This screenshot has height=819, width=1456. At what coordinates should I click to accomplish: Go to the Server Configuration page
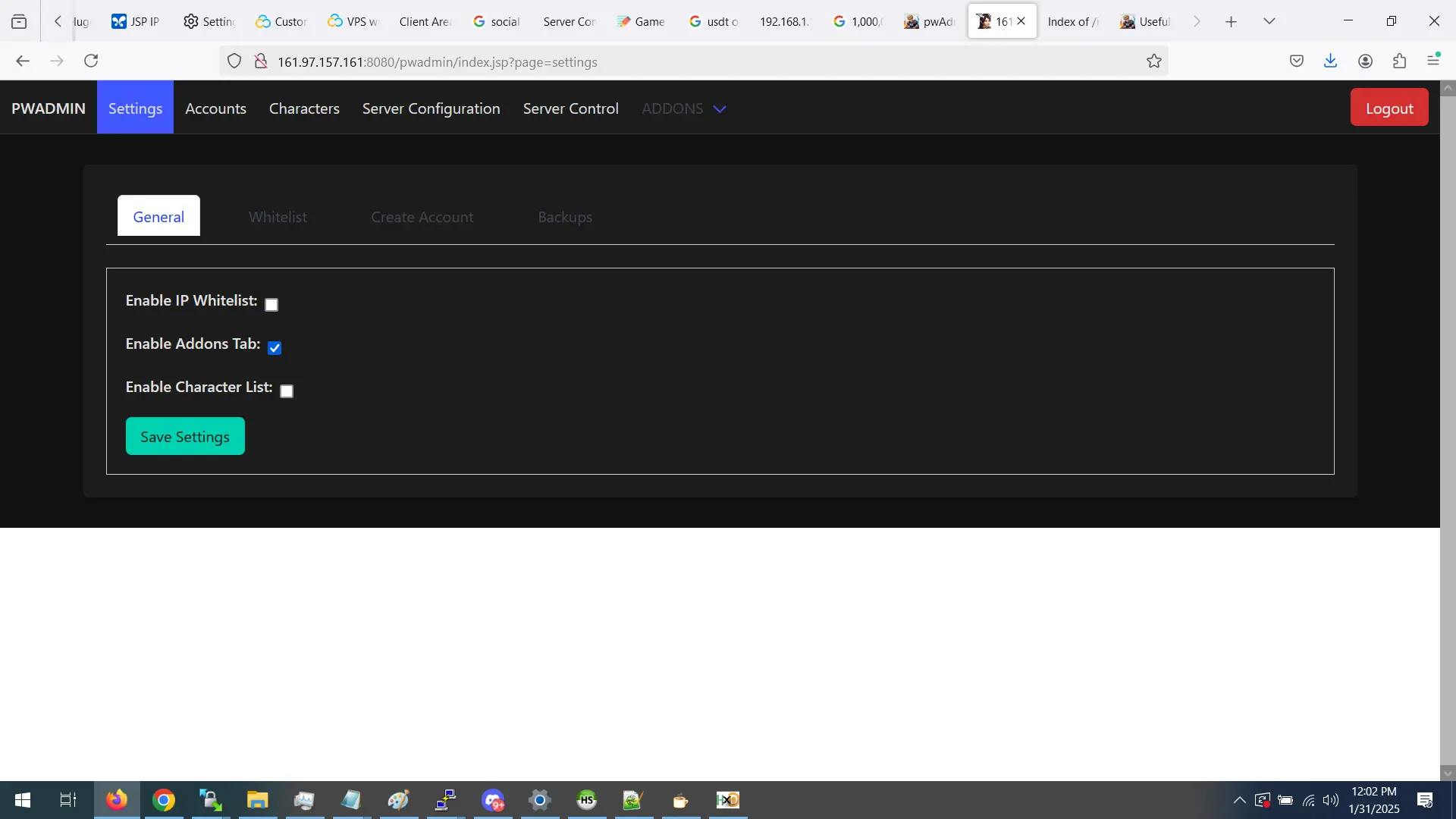tap(431, 108)
